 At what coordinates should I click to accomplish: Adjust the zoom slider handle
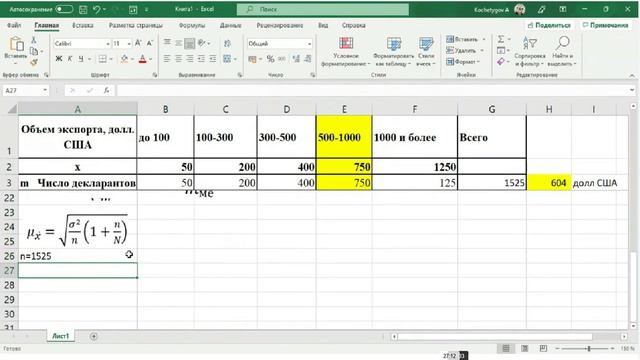click(x=589, y=349)
